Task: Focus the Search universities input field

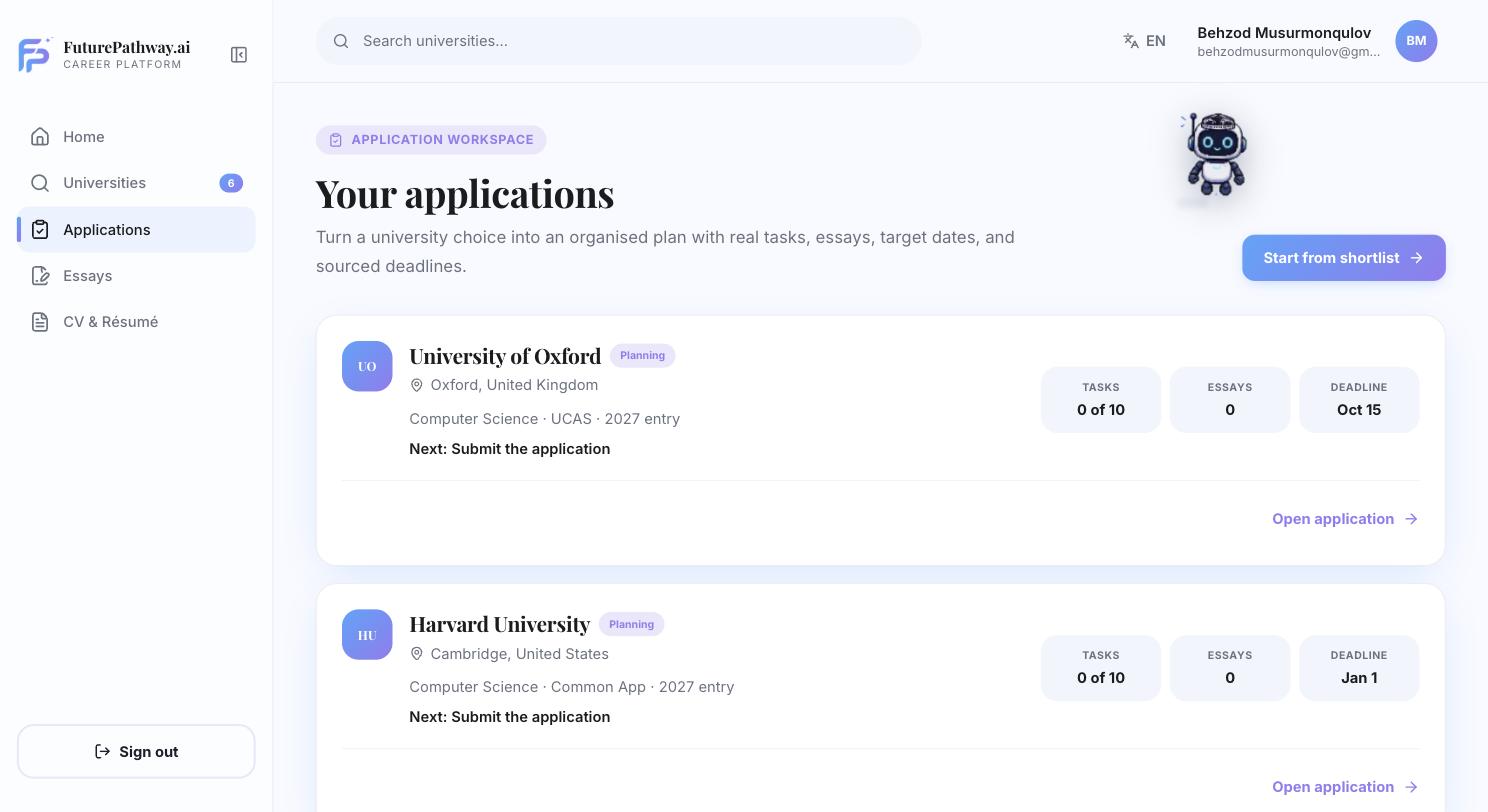Action: pyautogui.click(x=618, y=41)
